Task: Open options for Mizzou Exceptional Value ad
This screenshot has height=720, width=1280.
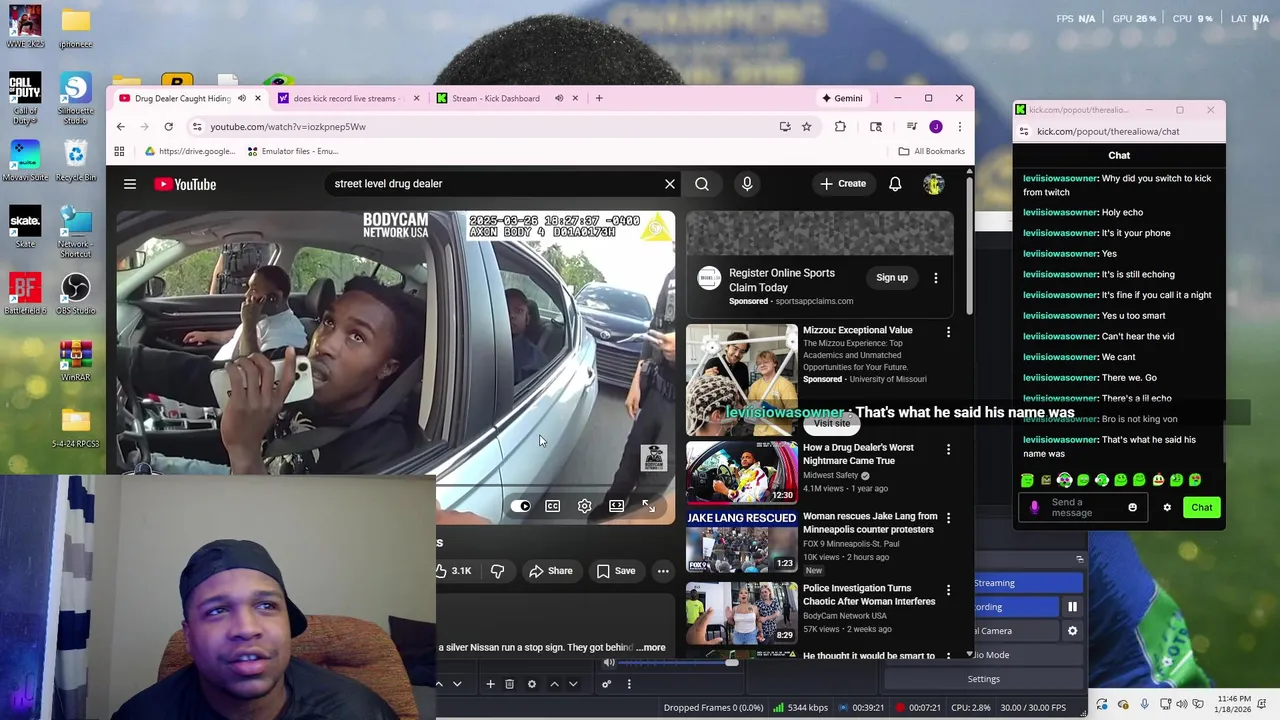Action: point(948,331)
